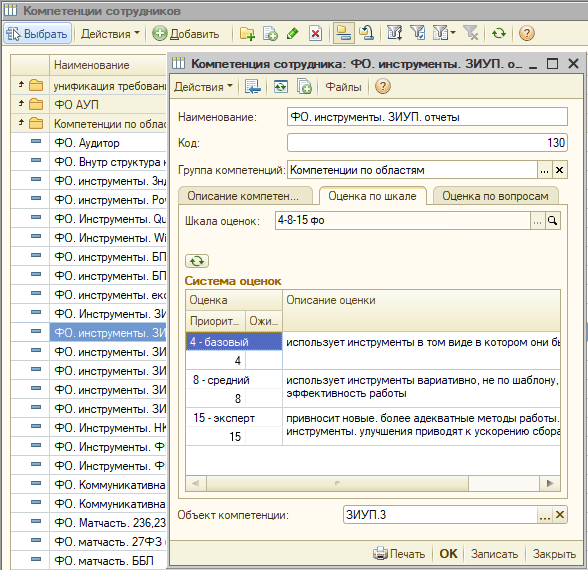Click the Записать button
This screenshot has height=570, width=588.
point(494,554)
